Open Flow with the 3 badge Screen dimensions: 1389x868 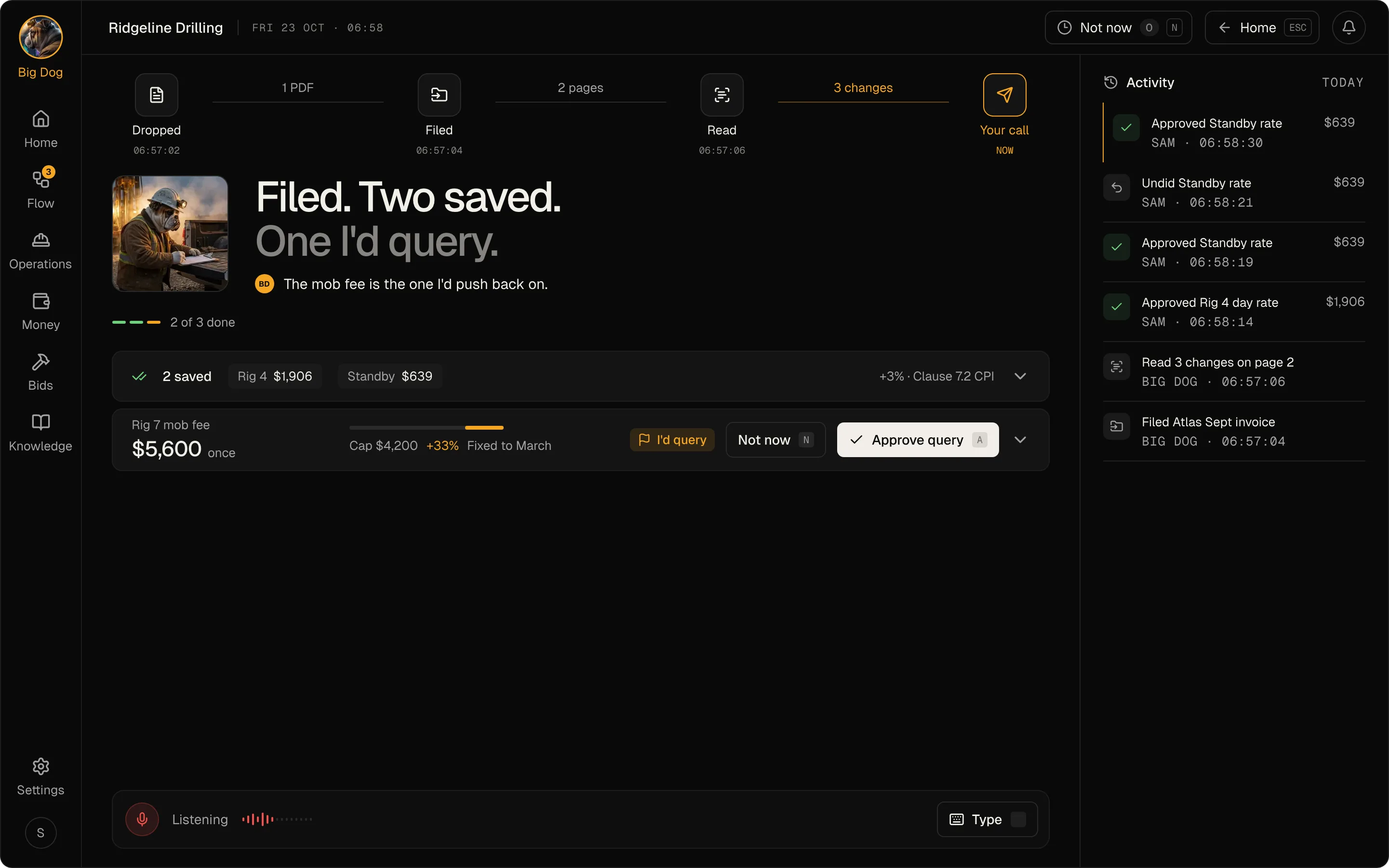[x=40, y=189]
